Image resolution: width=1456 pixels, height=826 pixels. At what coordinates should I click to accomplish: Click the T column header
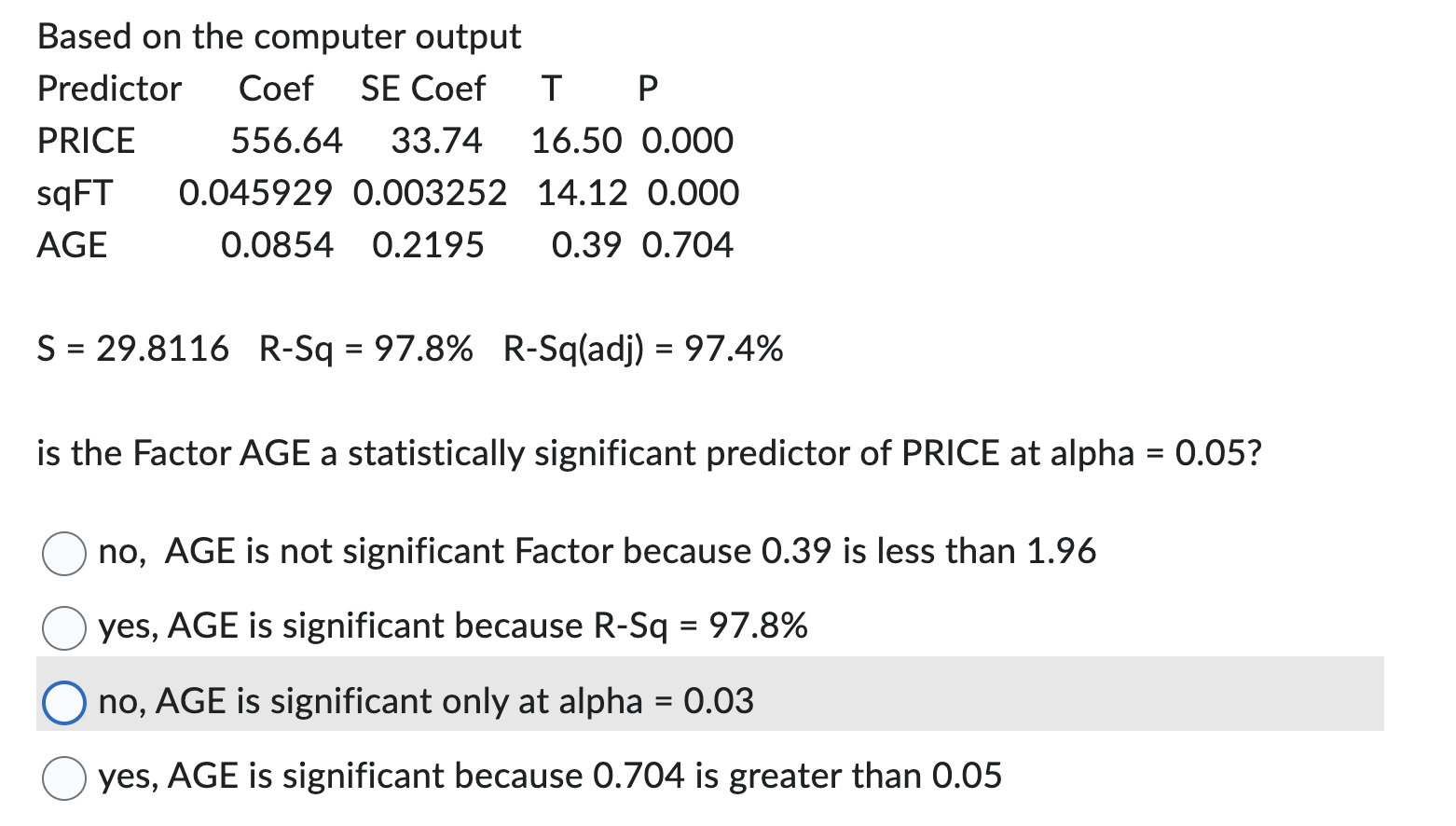pyautogui.click(x=550, y=89)
